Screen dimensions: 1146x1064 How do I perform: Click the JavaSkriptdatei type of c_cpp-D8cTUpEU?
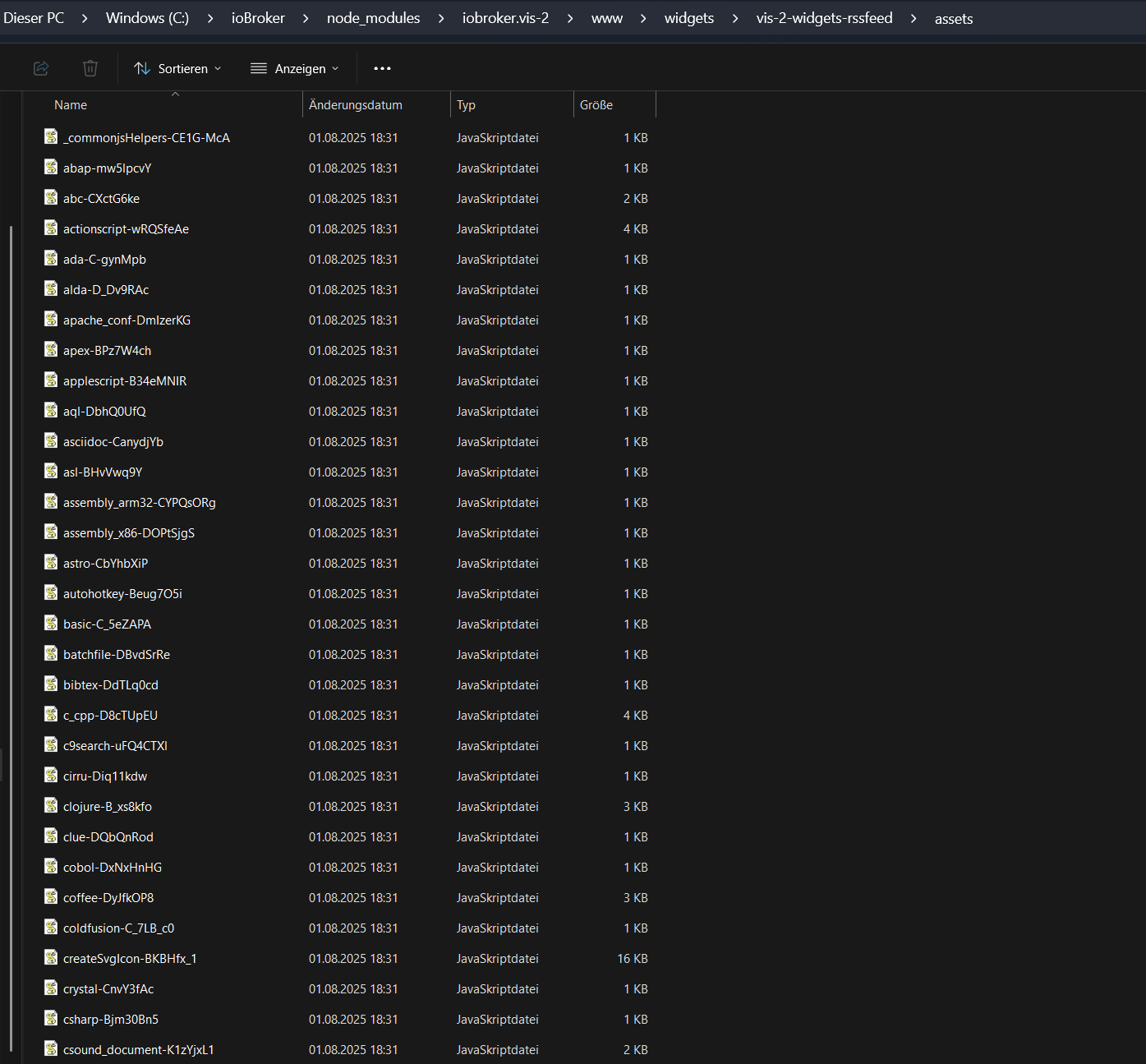(x=498, y=716)
